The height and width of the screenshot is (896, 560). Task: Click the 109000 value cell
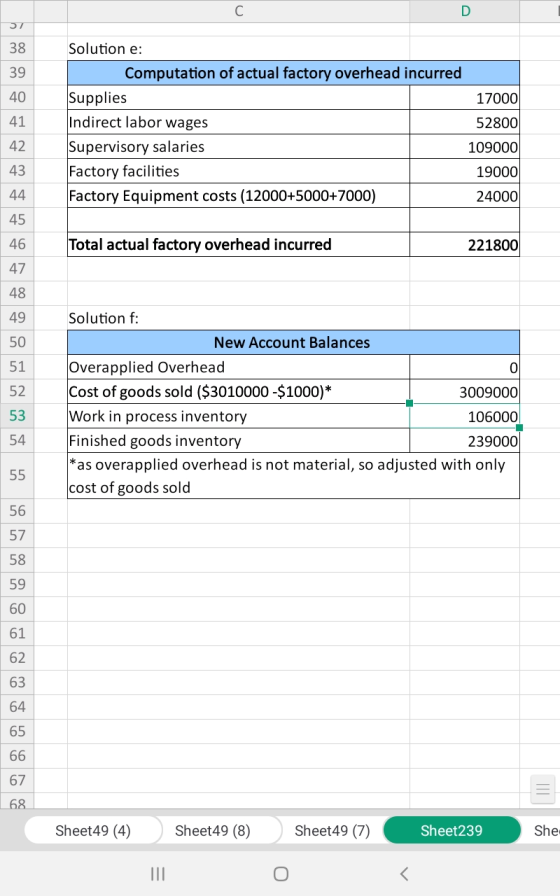click(x=465, y=147)
